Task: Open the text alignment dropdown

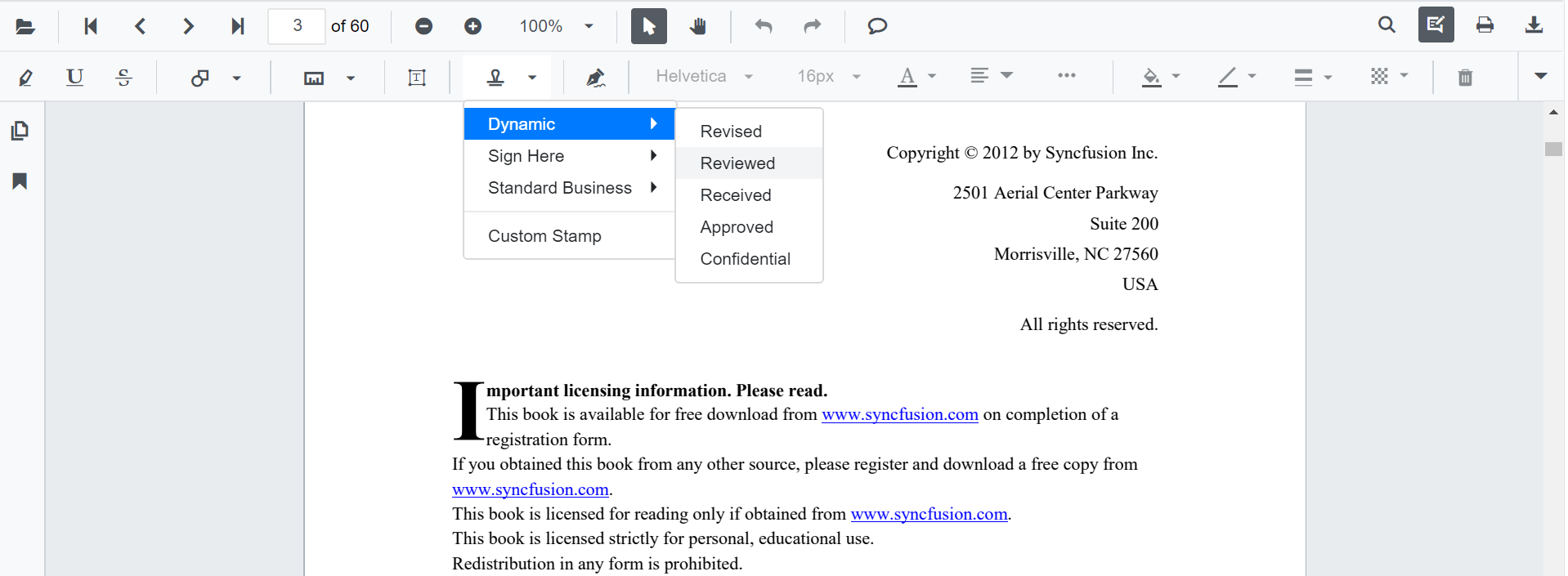Action: [x=992, y=75]
